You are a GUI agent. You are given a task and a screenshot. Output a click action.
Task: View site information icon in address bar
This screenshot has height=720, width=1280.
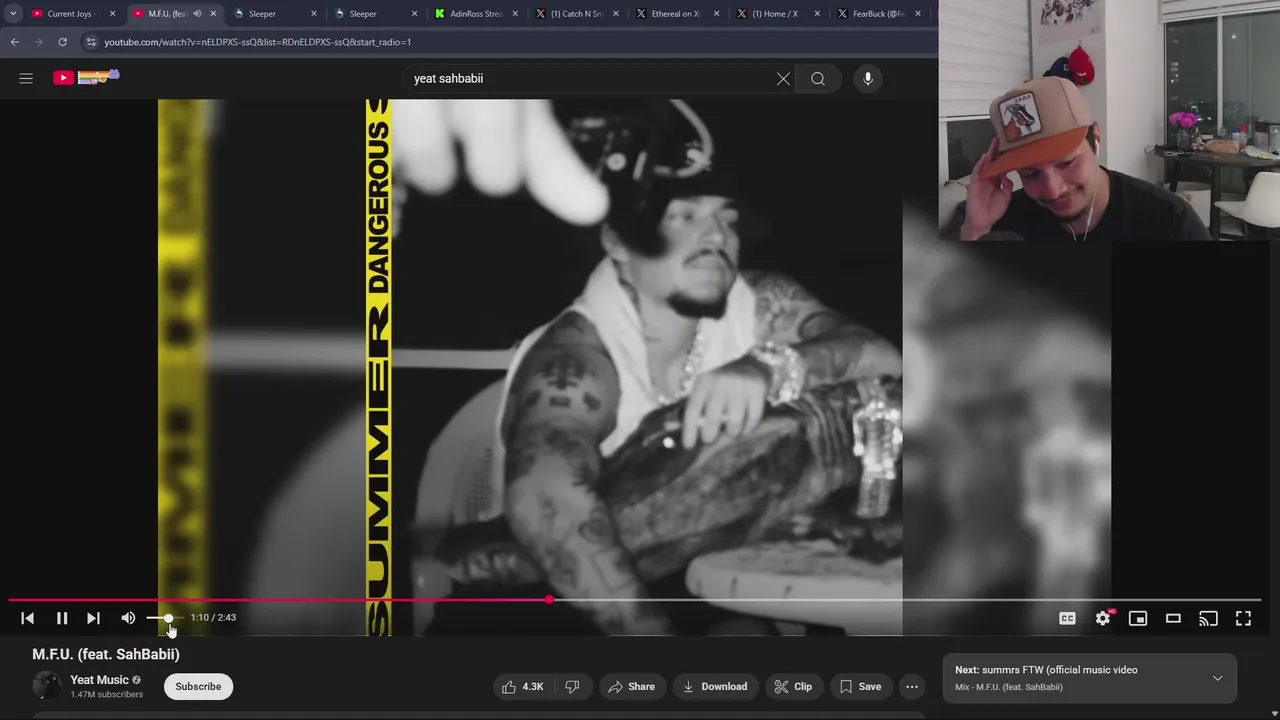tap(91, 42)
